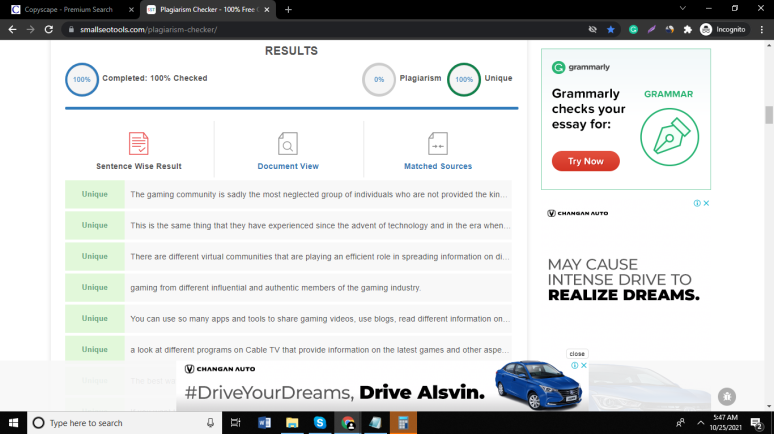Select sentence 'There are different virtual communities'
Image resolution: width=774 pixels, height=434 pixels.
click(318, 256)
